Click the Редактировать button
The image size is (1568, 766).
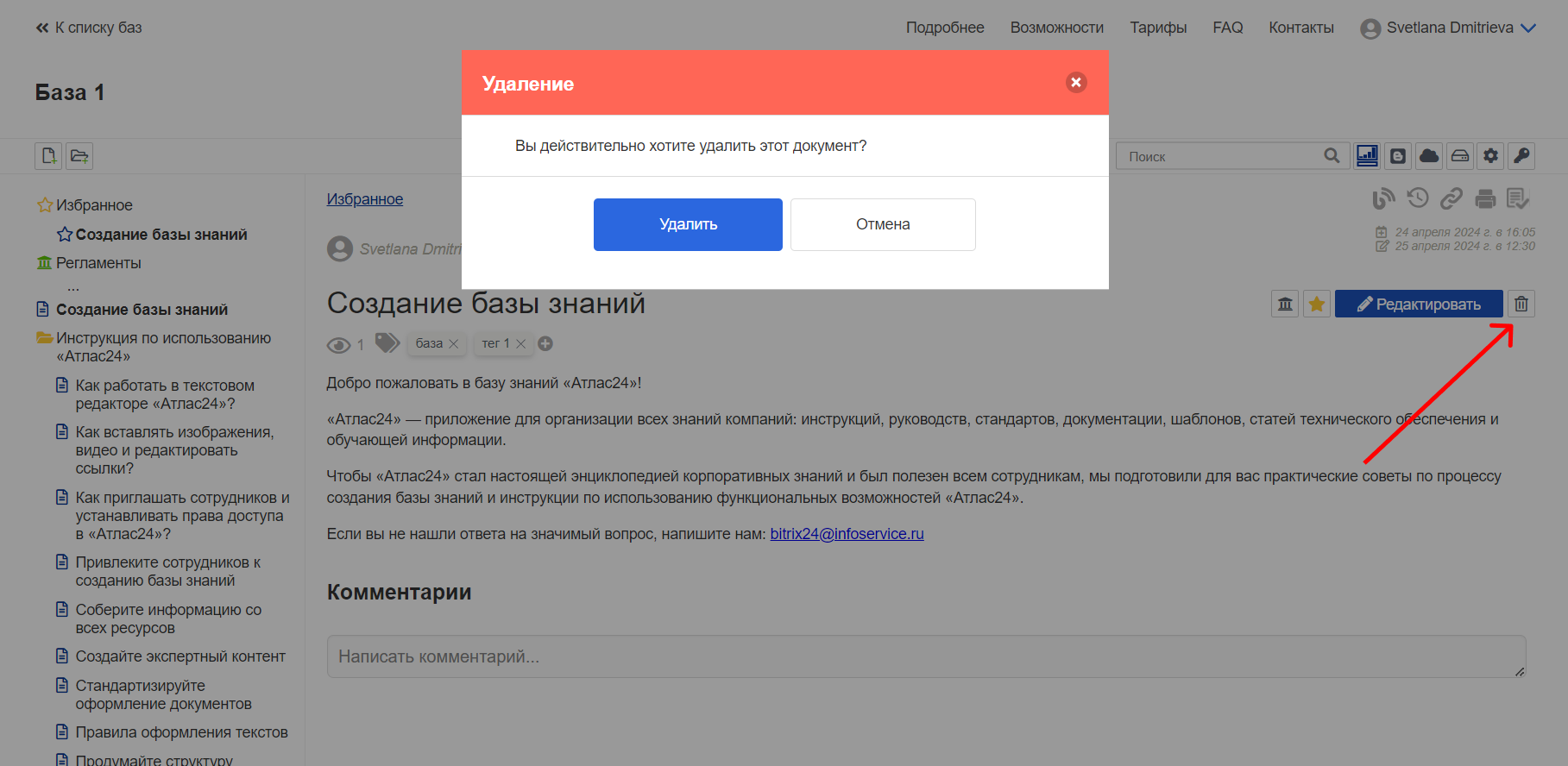pyautogui.click(x=1419, y=304)
